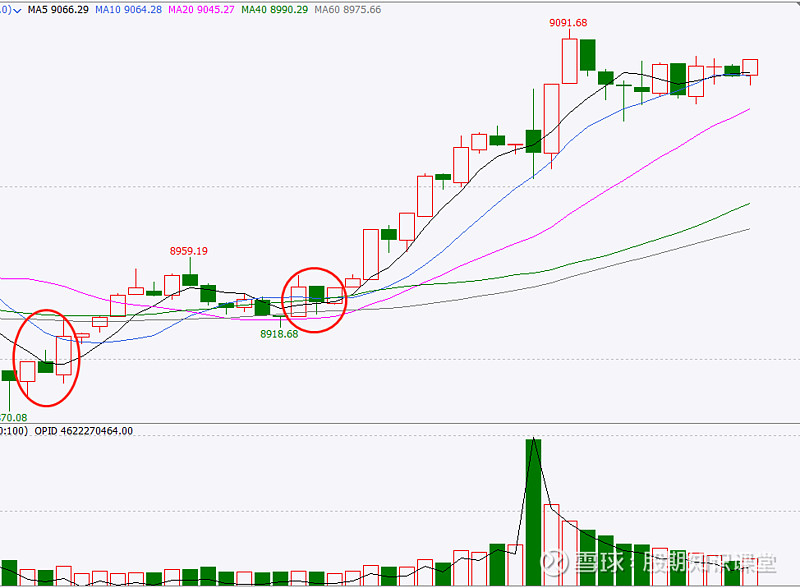This screenshot has width=800, height=588.
Task: Click the 8959.19 peak price label
Action: point(189,251)
